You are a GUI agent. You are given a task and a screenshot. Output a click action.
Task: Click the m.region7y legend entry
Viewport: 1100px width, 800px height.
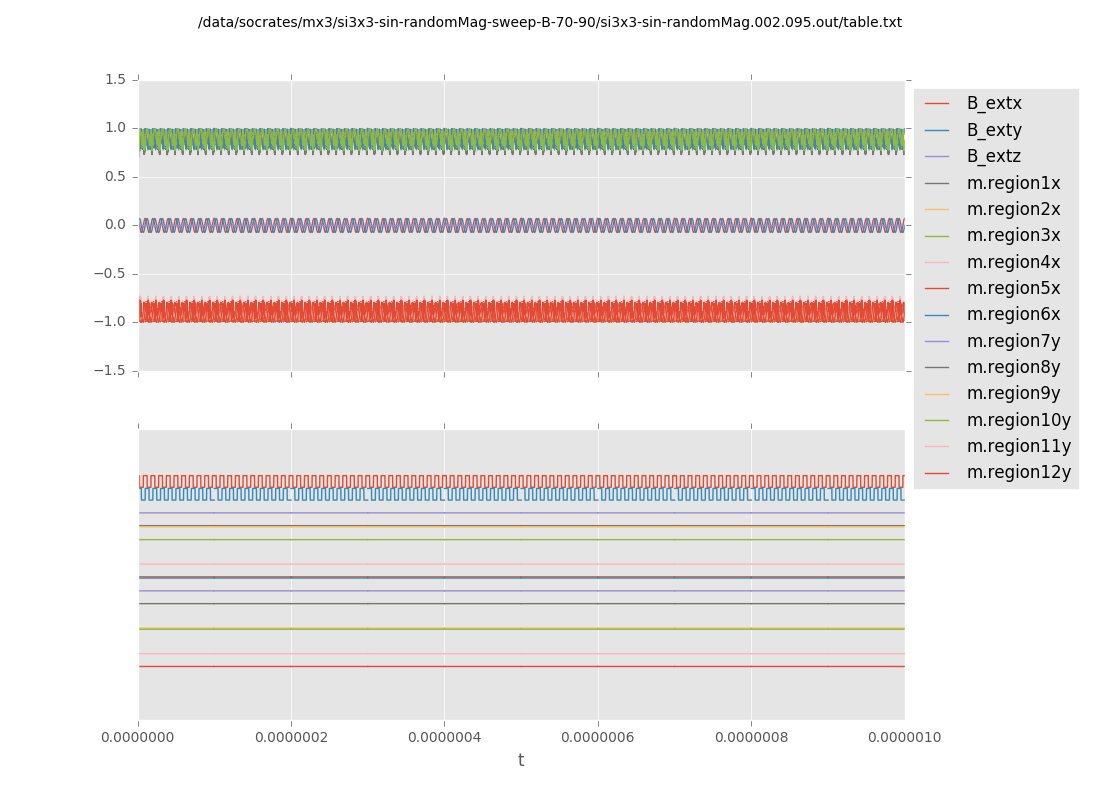click(x=1013, y=341)
